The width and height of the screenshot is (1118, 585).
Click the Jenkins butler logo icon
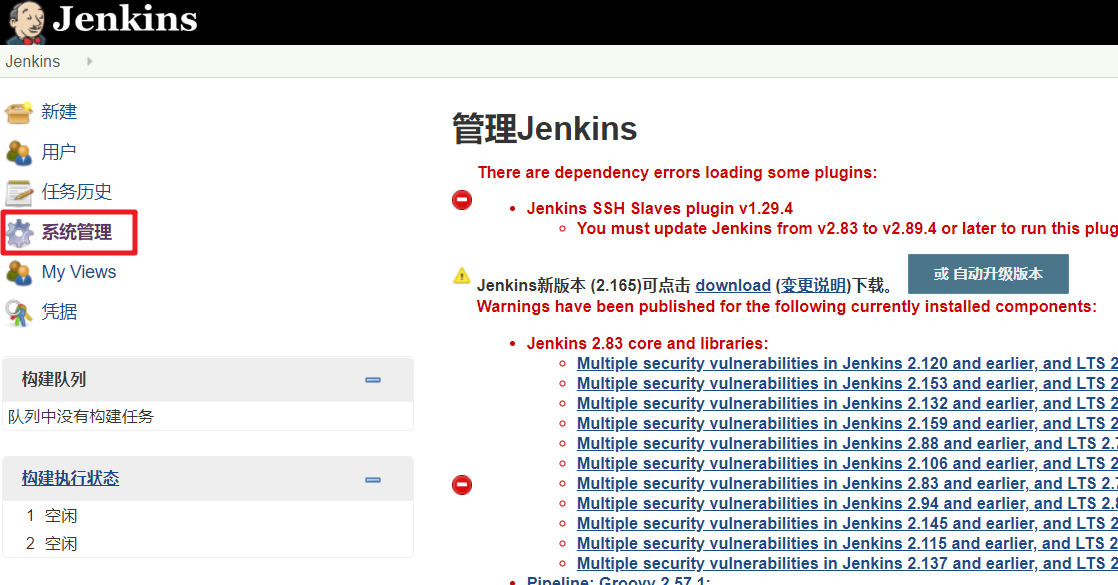(26, 22)
